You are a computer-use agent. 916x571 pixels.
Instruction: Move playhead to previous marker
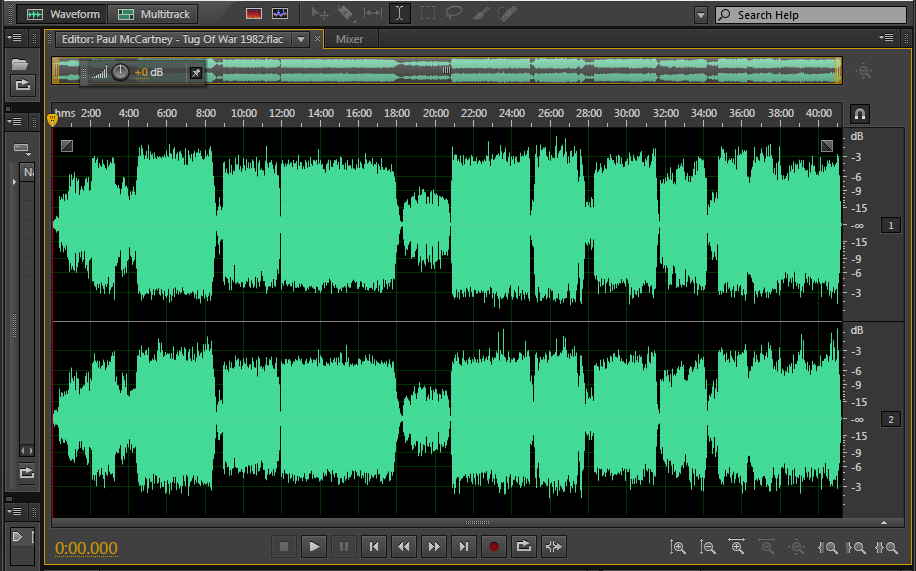[x=374, y=547]
